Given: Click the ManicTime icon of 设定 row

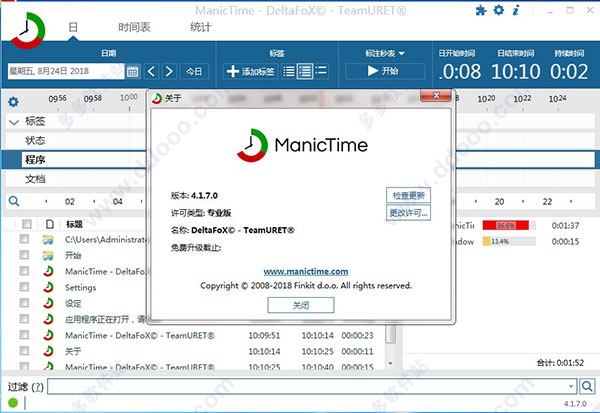Looking at the screenshot, I should click(x=48, y=303).
